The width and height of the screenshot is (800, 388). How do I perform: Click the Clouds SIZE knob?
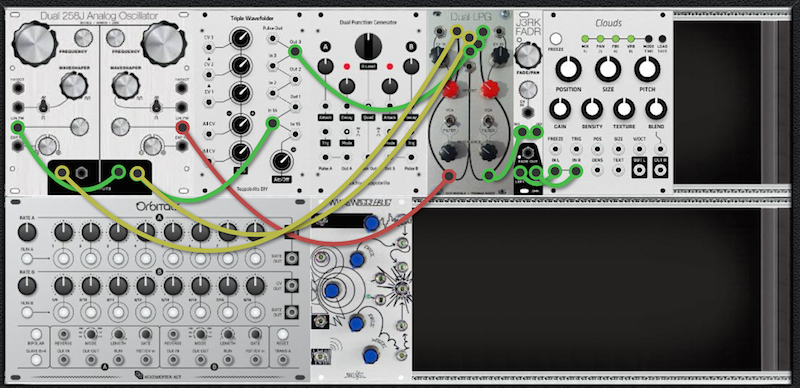pos(608,69)
